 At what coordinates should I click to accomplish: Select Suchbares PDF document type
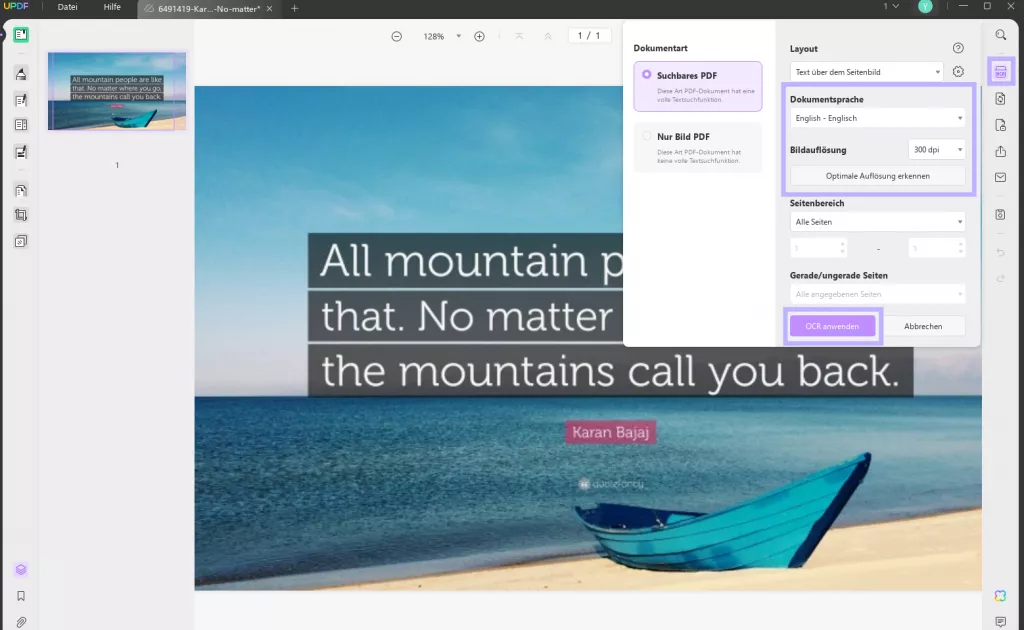(x=697, y=86)
